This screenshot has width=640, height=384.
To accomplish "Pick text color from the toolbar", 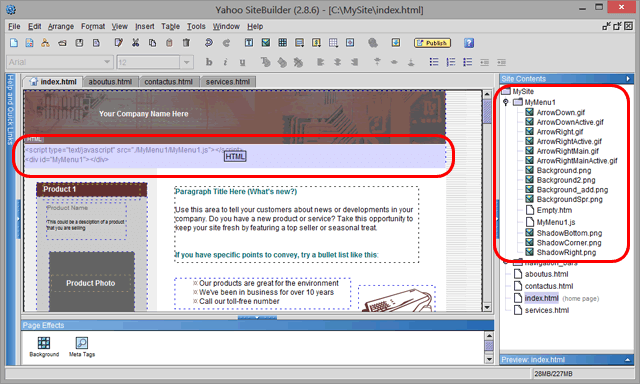I will [x=265, y=62].
